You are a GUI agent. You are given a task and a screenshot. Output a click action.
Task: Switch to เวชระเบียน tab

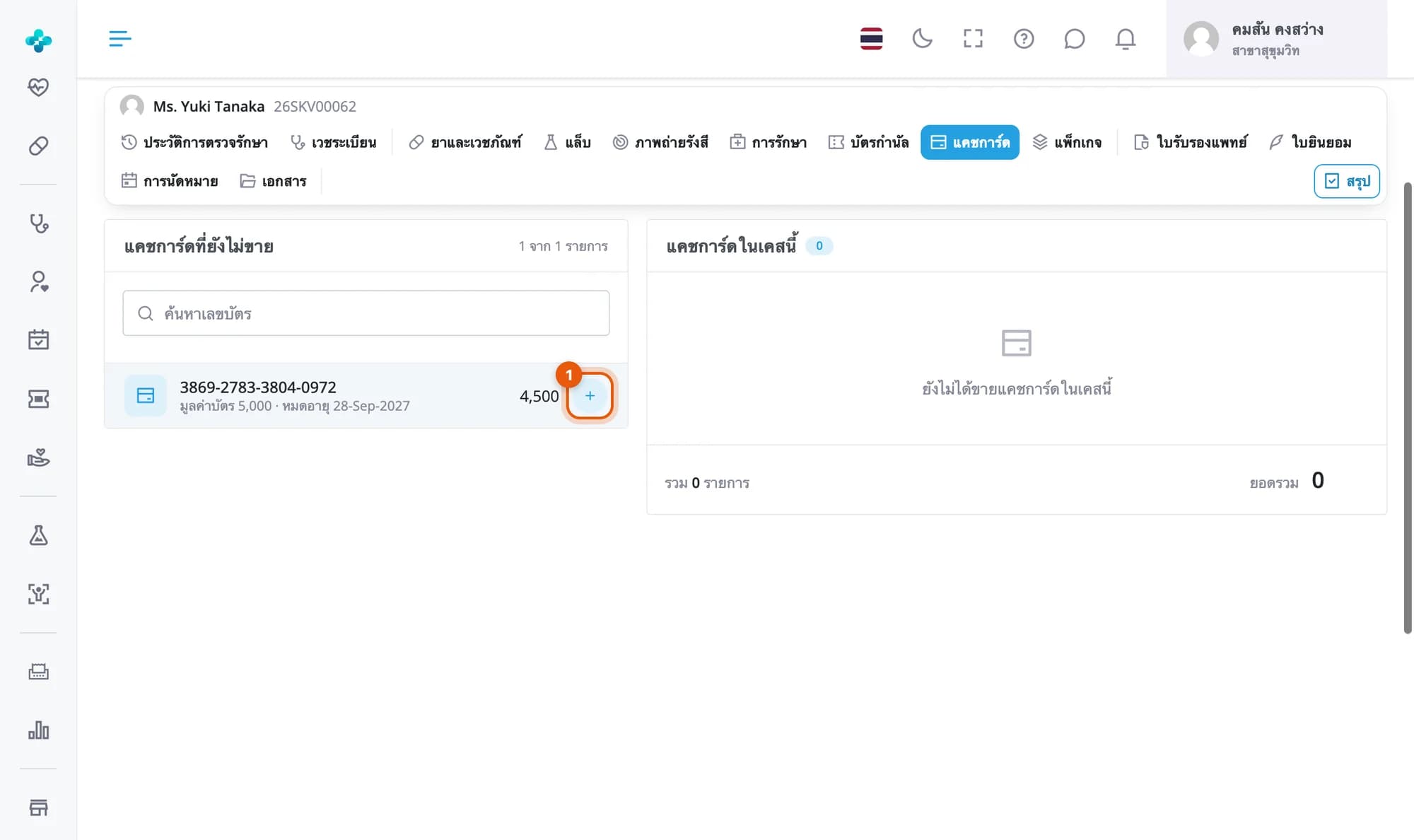pos(334,142)
